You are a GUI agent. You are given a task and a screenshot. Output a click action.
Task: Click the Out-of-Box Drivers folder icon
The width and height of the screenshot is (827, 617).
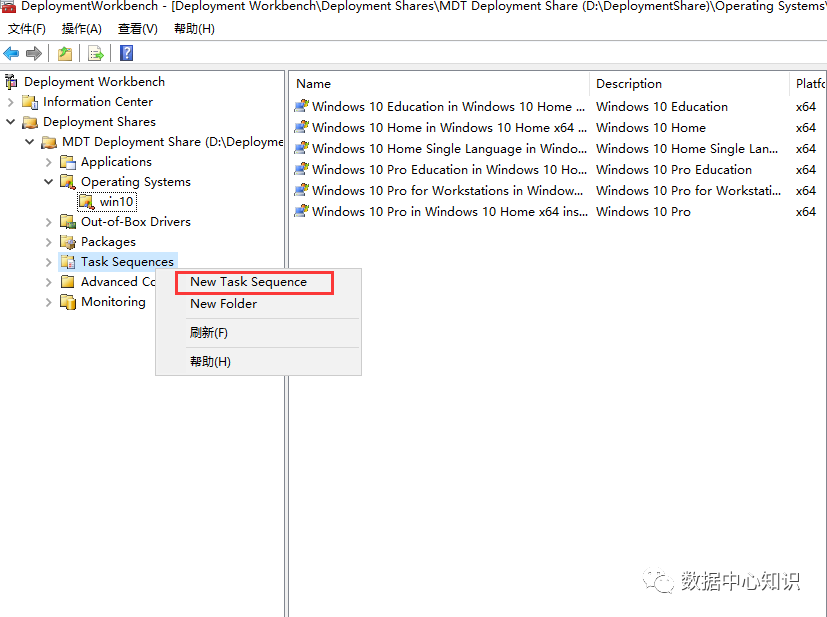pyautogui.click(x=68, y=221)
